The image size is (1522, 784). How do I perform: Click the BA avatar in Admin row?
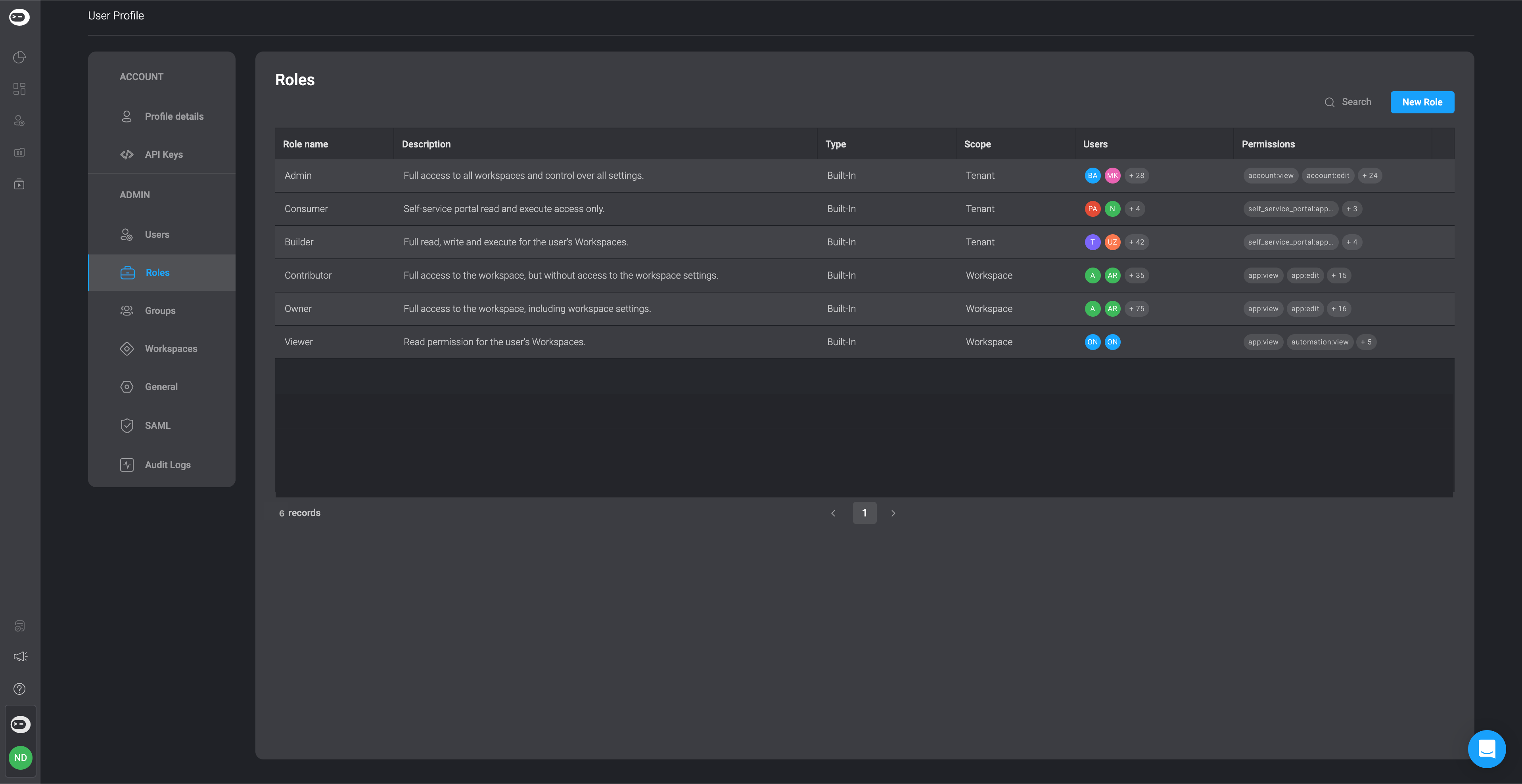click(x=1093, y=175)
